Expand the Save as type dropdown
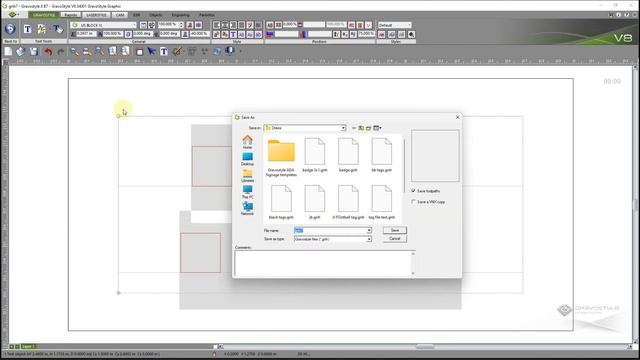The height and width of the screenshot is (360, 640). [369, 239]
